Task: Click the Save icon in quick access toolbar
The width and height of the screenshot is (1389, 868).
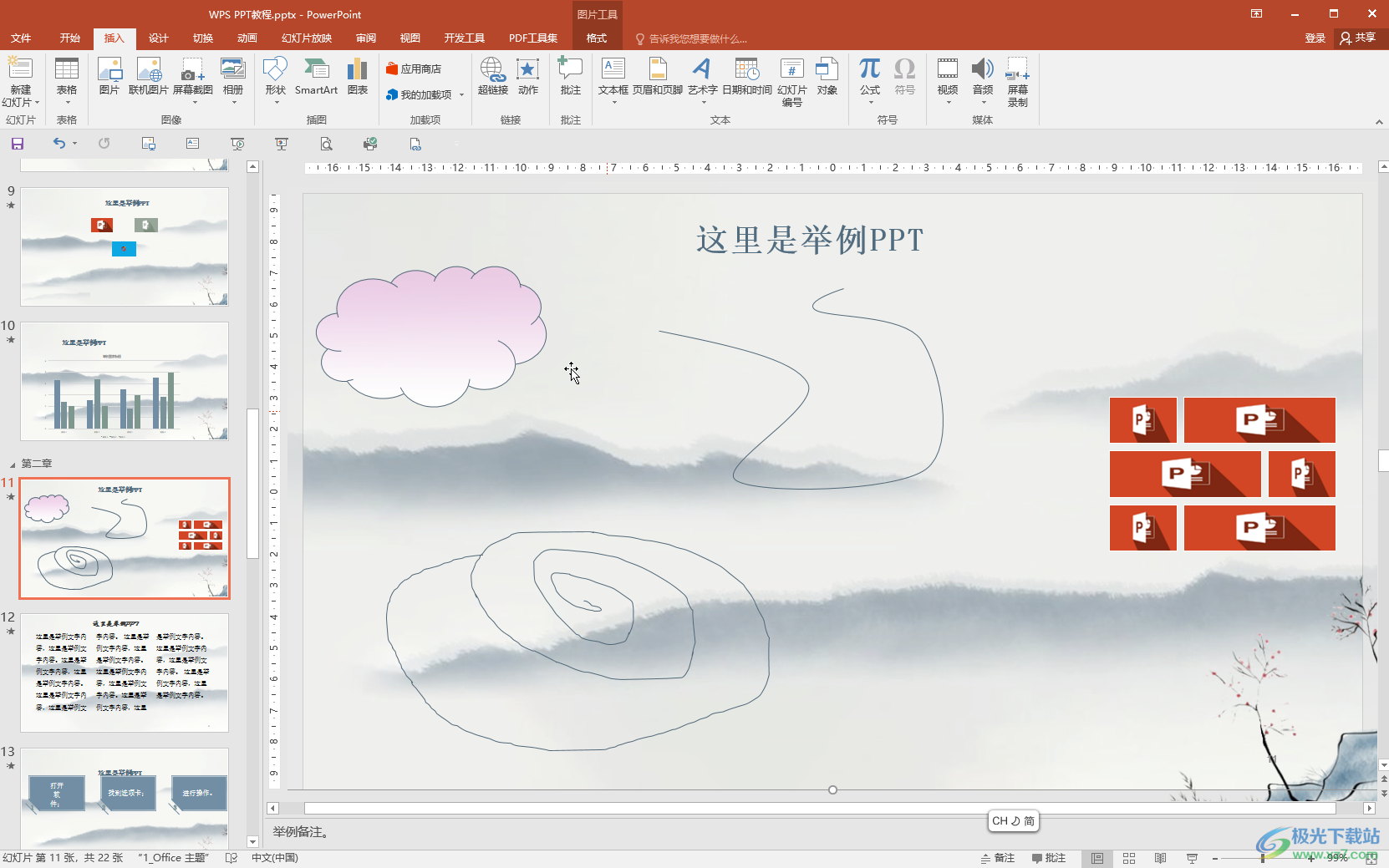Action: (x=17, y=144)
